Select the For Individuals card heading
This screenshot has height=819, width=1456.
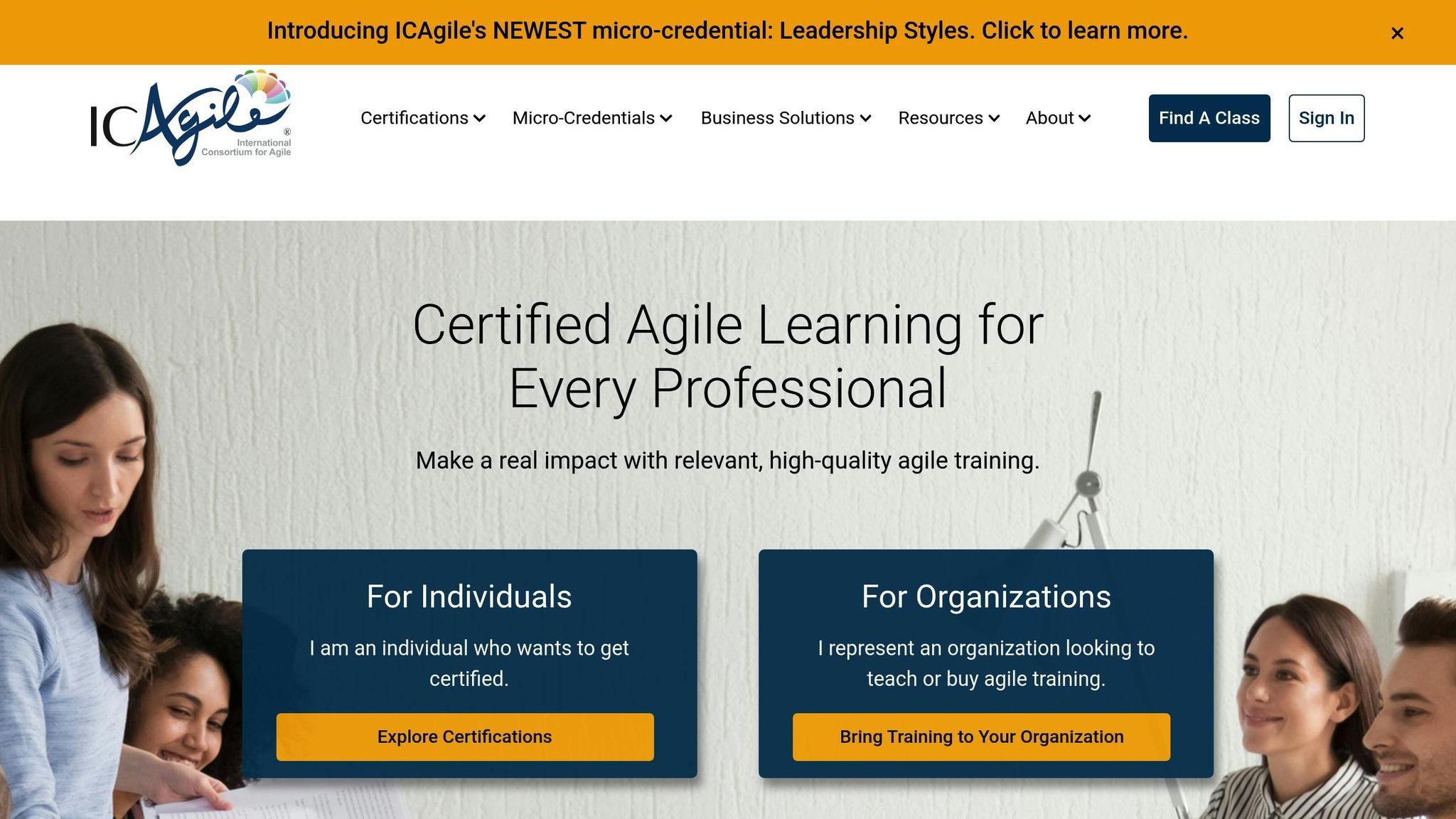[x=469, y=596]
